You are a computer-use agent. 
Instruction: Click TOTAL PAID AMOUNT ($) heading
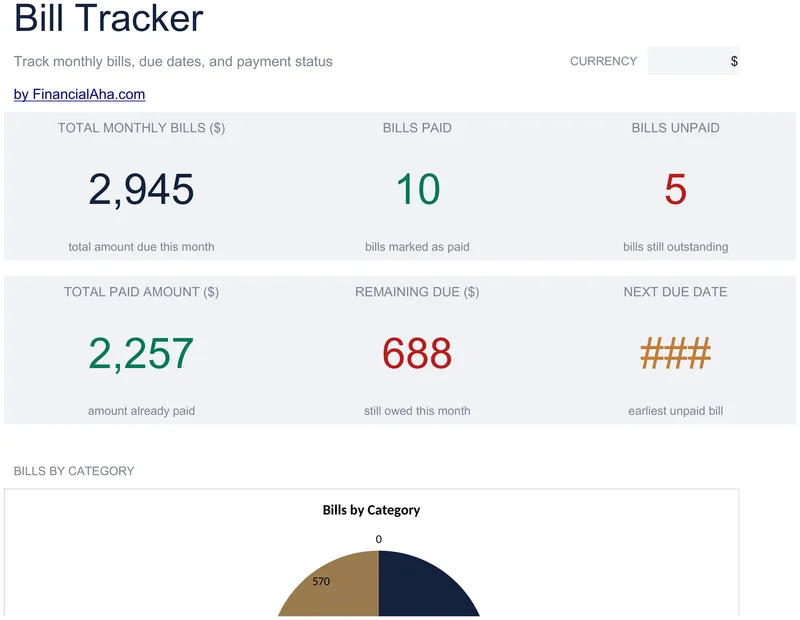coord(141,292)
